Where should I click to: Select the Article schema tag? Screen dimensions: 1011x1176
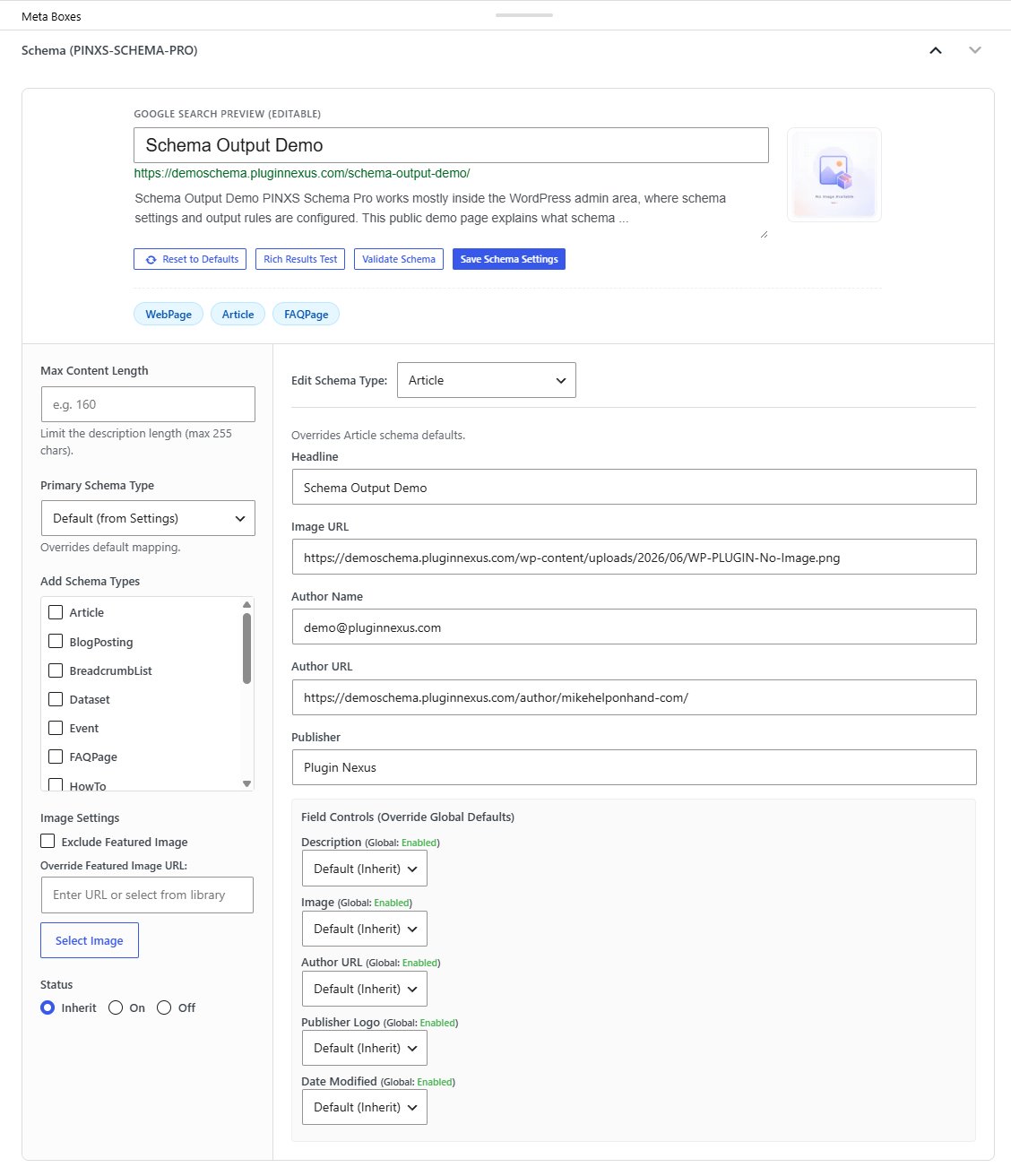238,315
